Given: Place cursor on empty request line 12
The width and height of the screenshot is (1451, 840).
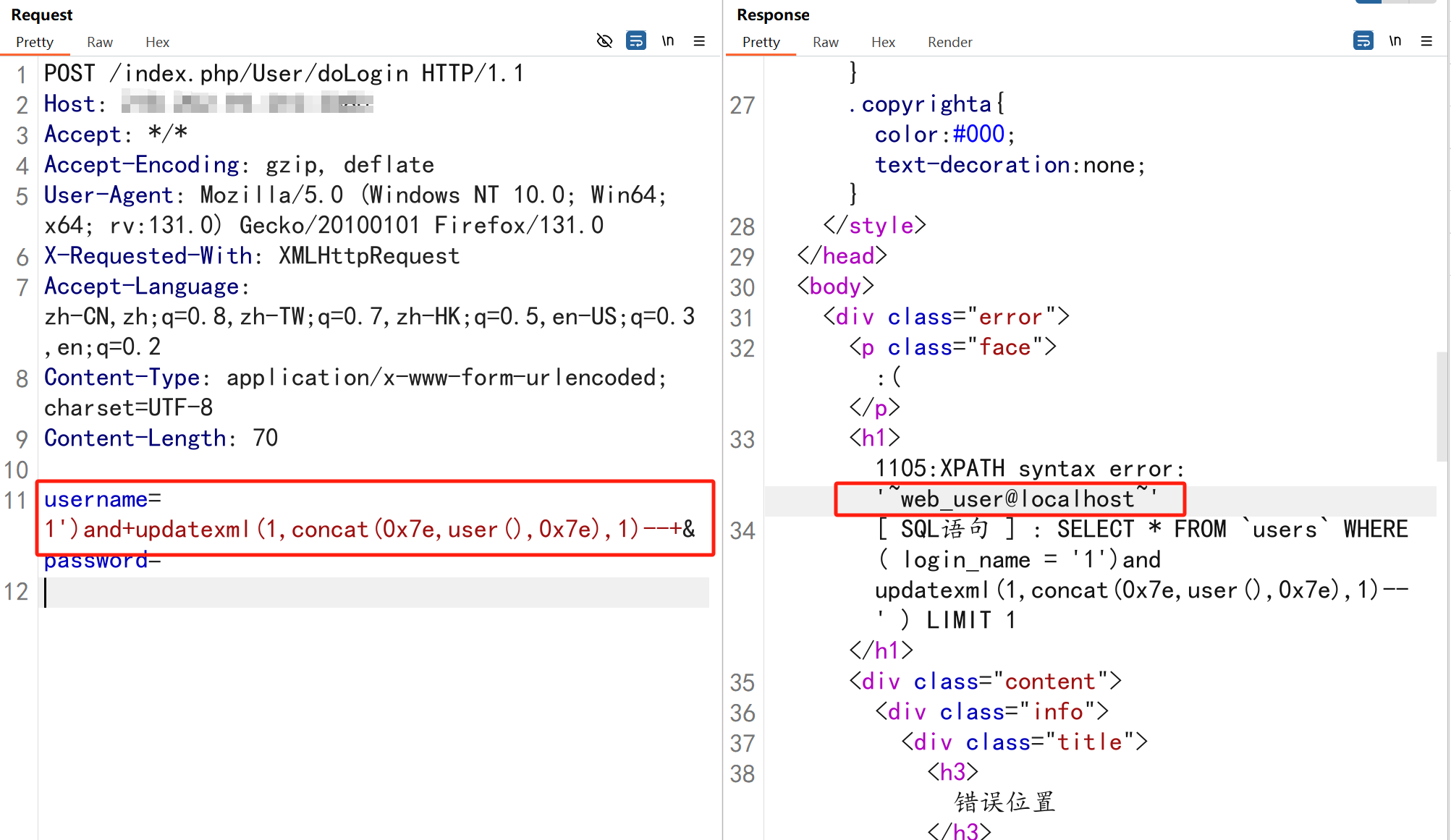Looking at the screenshot, I should pyautogui.click(x=376, y=592).
